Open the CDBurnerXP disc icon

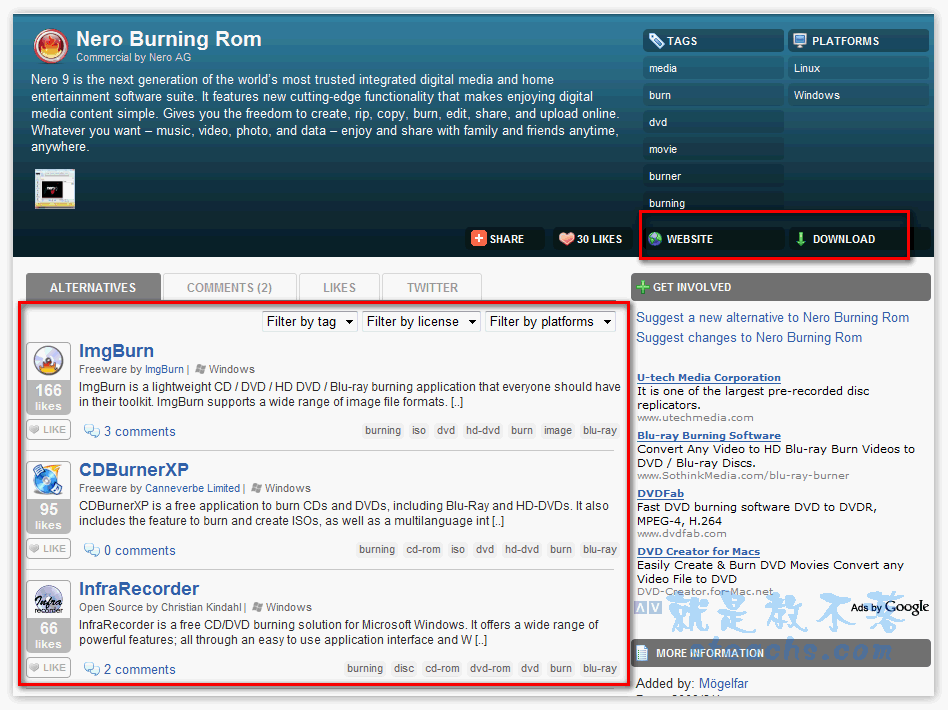(x=47, y=480)
